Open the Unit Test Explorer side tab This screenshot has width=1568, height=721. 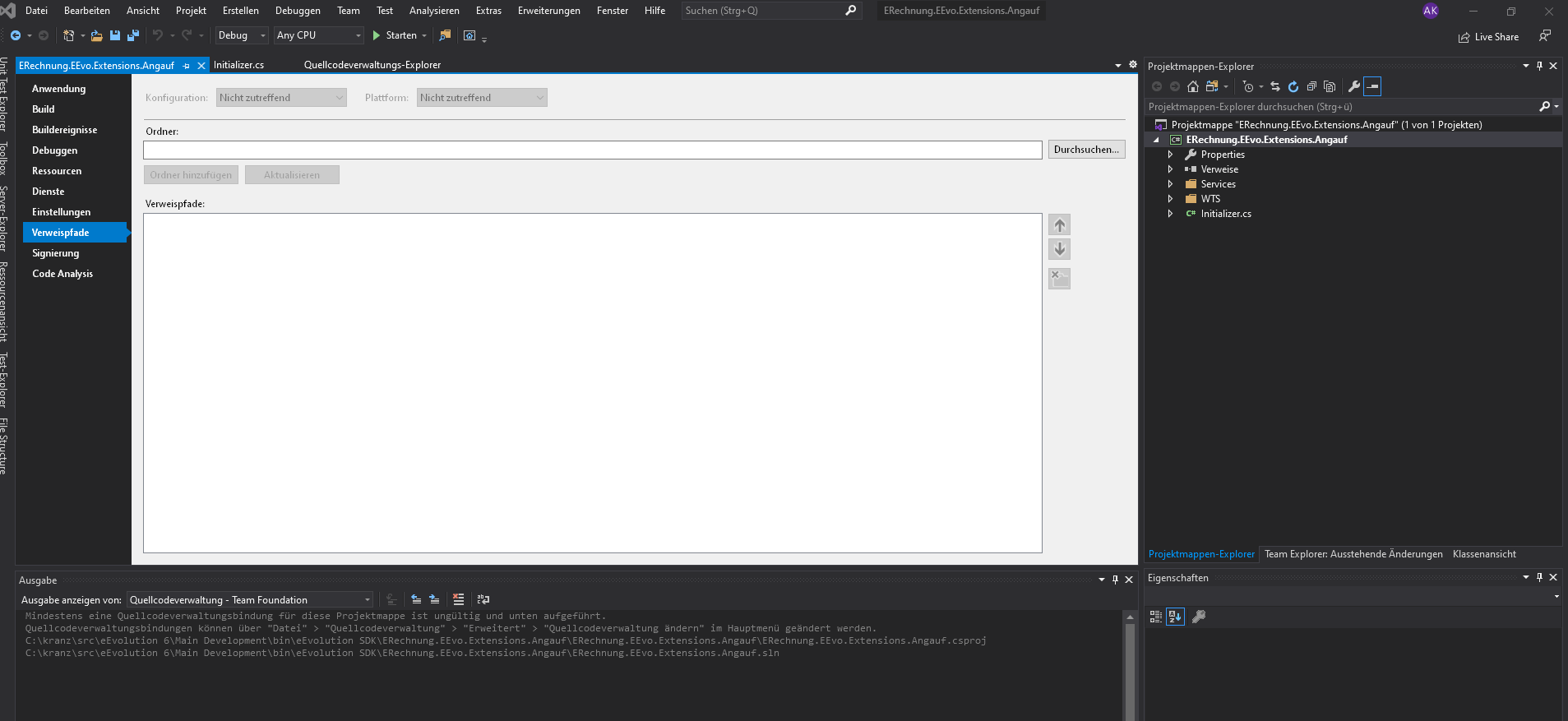coord(4,94)
